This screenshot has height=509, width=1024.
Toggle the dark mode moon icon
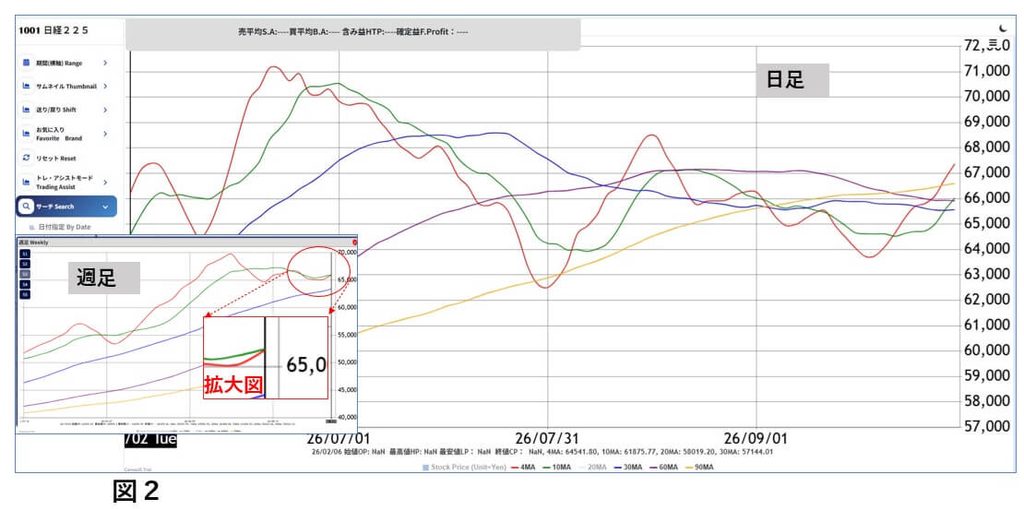pos(1004,27)
